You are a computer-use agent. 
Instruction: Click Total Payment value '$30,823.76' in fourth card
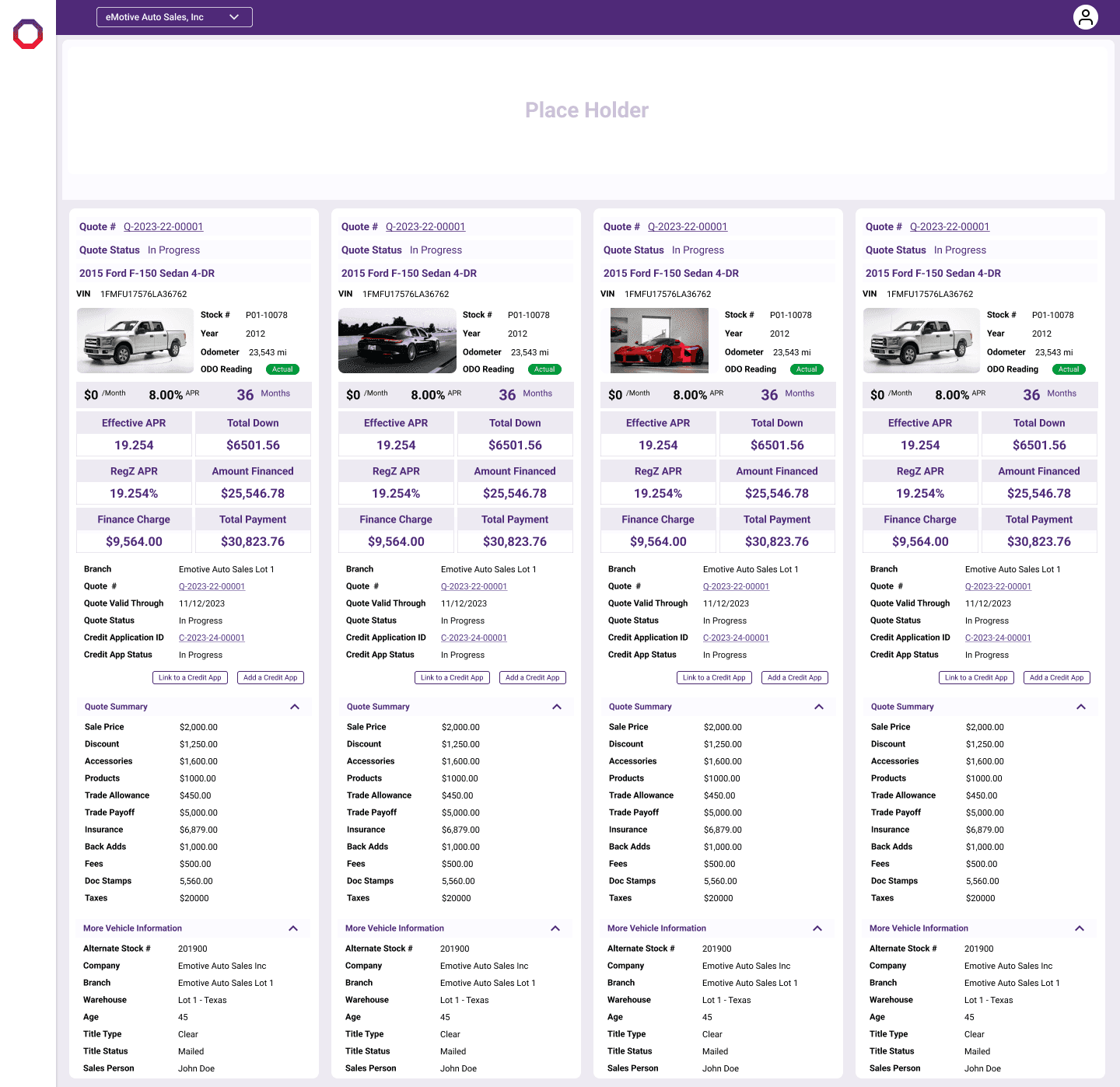pyautogui.click(x=1039, y=542)
